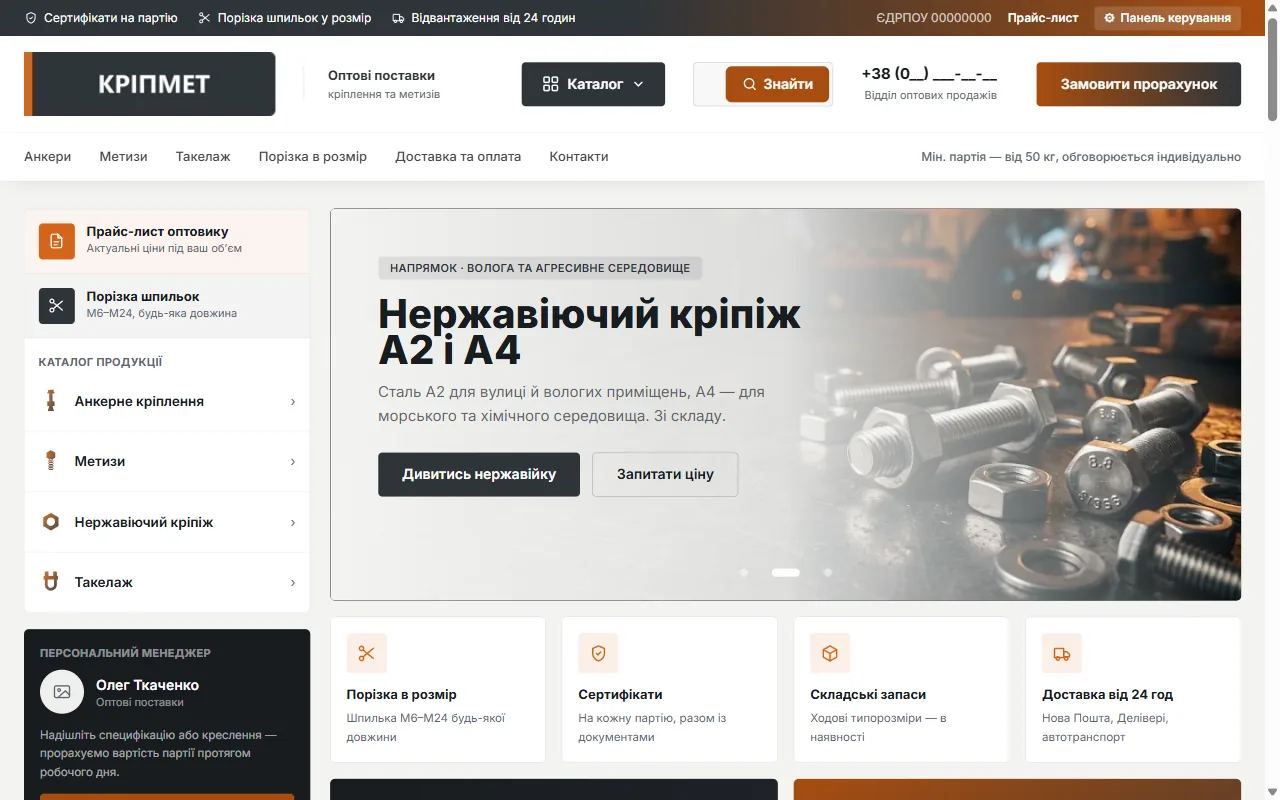This screenshot has height=800, width=1280.
Task: Click the search input field beside Знайти
Action: 710,84
